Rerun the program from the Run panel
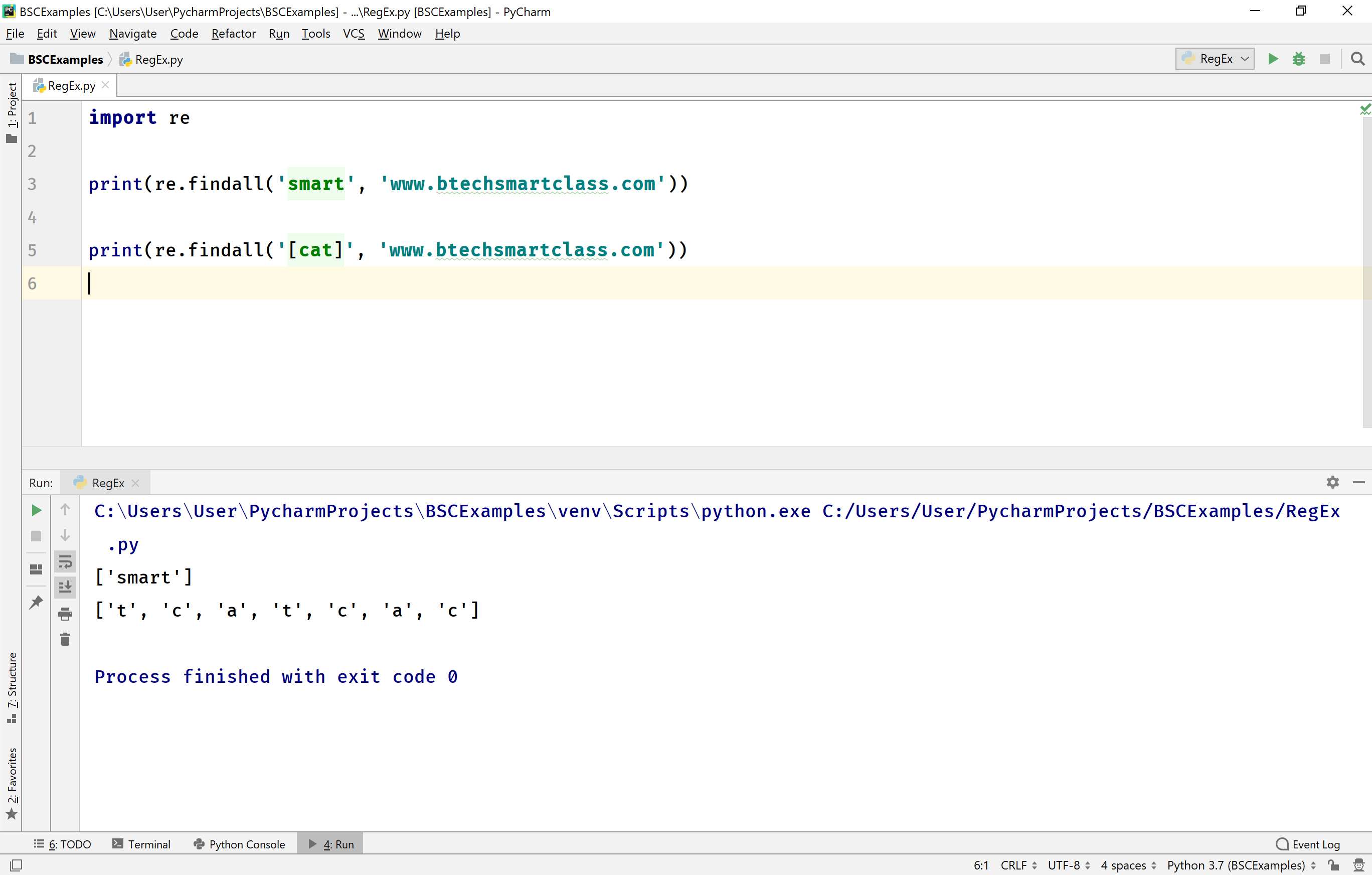The height and width of the screenshot is (875, 1372). pos(36,511)
